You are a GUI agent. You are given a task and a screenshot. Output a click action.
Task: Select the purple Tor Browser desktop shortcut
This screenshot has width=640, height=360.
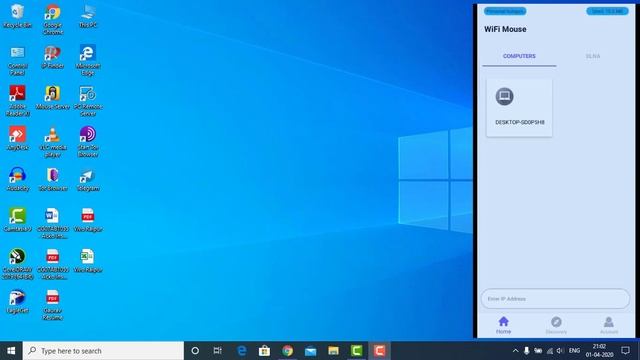pyautogui.click(x=53, y=180)
